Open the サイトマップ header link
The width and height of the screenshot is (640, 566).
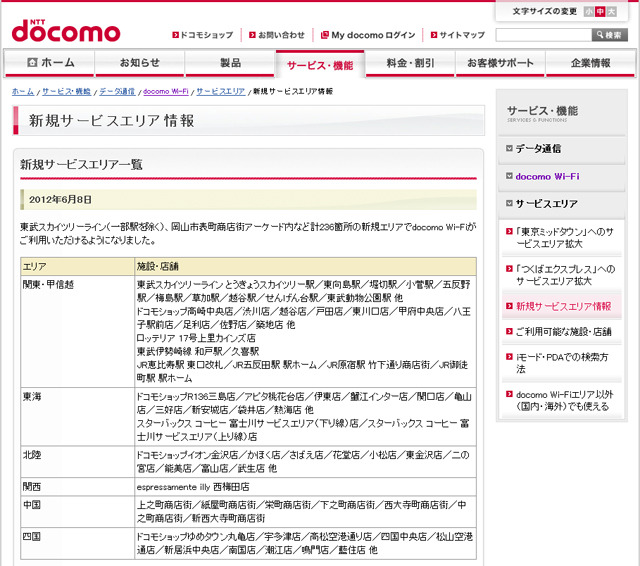coord(462,35)
